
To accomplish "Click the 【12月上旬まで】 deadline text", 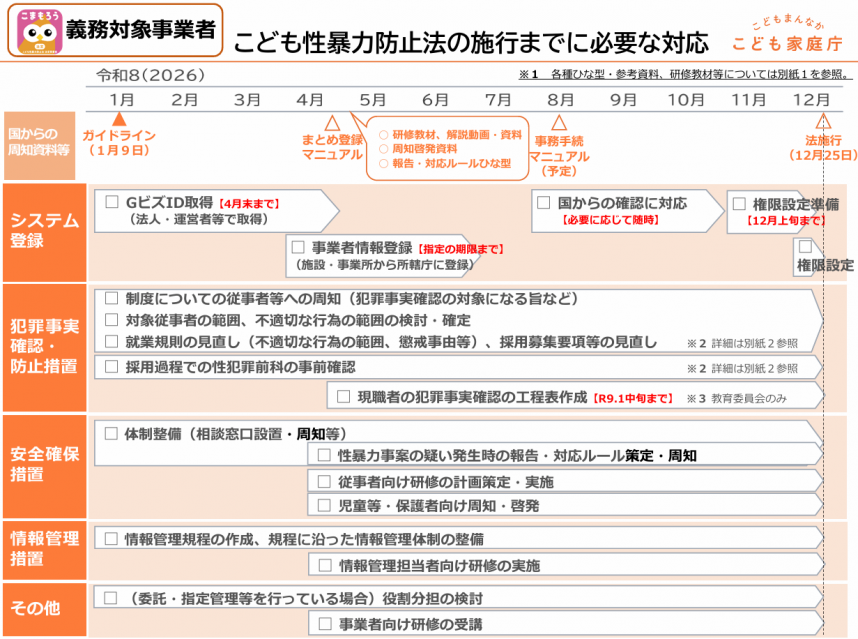I will point(786,221).
